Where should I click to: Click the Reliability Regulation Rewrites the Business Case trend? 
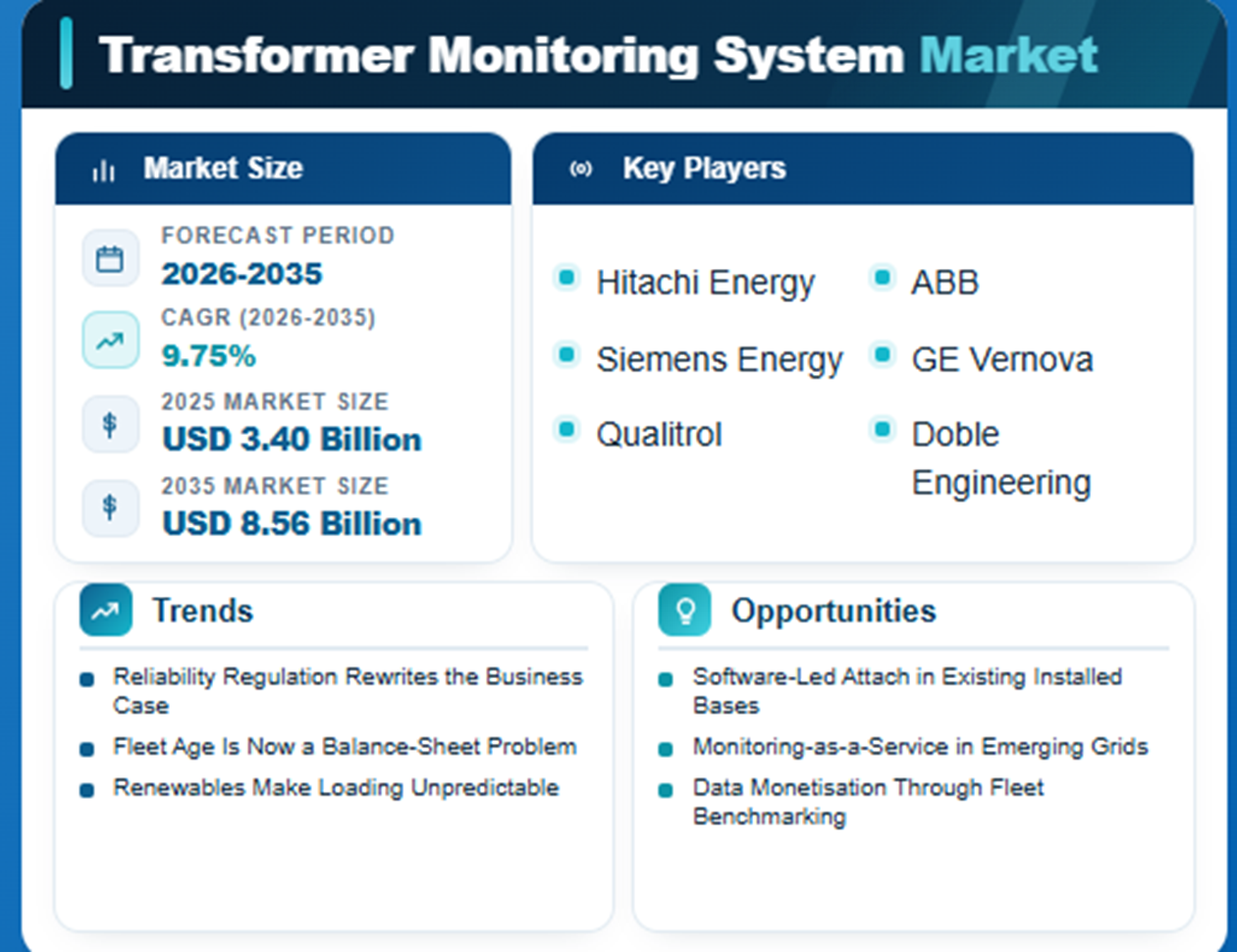click(x=348, y=691)
